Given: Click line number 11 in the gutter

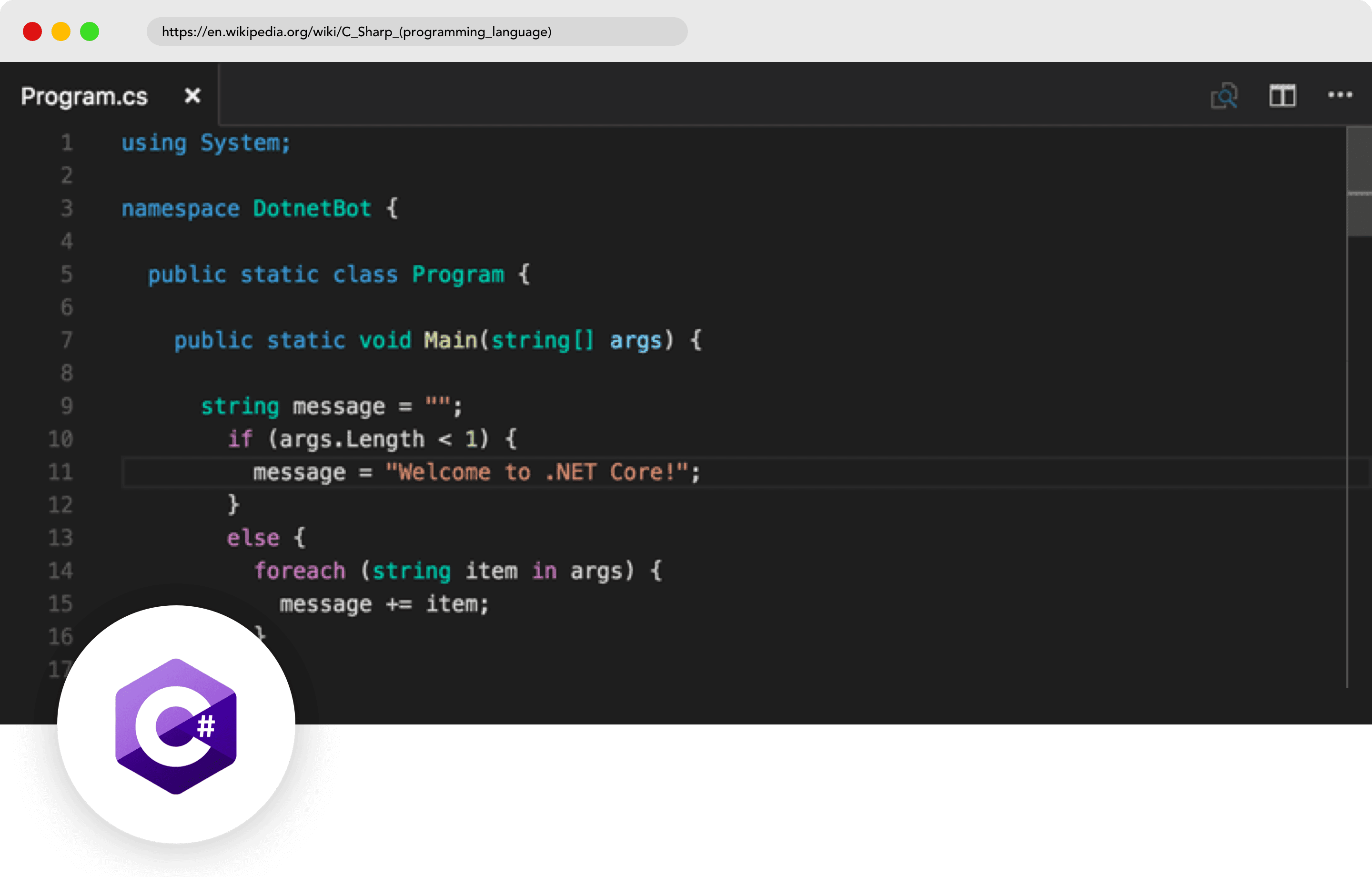Looking at the screenshot, I should tap(61, 472).
